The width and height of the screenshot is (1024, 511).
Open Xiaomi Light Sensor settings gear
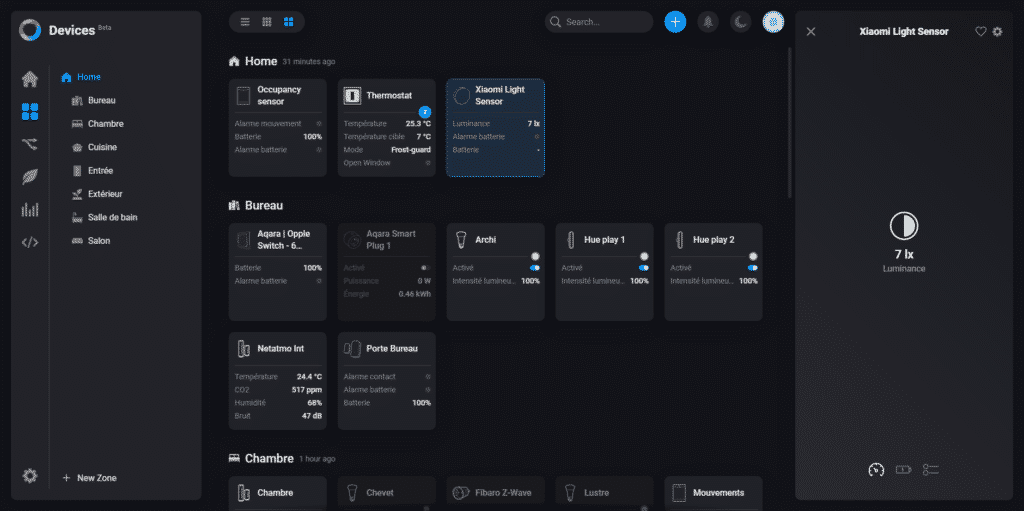(997, 32)
